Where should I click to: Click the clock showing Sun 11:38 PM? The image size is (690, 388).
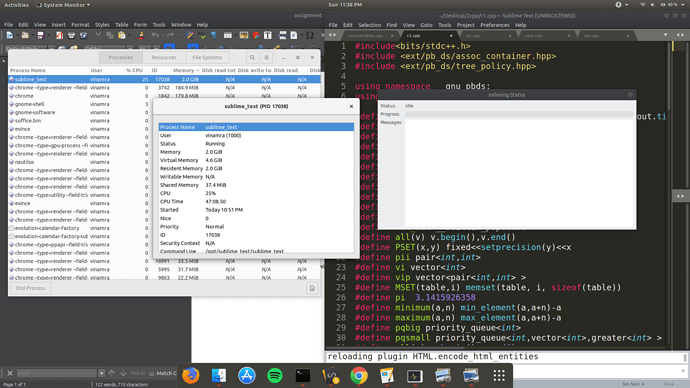pos(345,4)
